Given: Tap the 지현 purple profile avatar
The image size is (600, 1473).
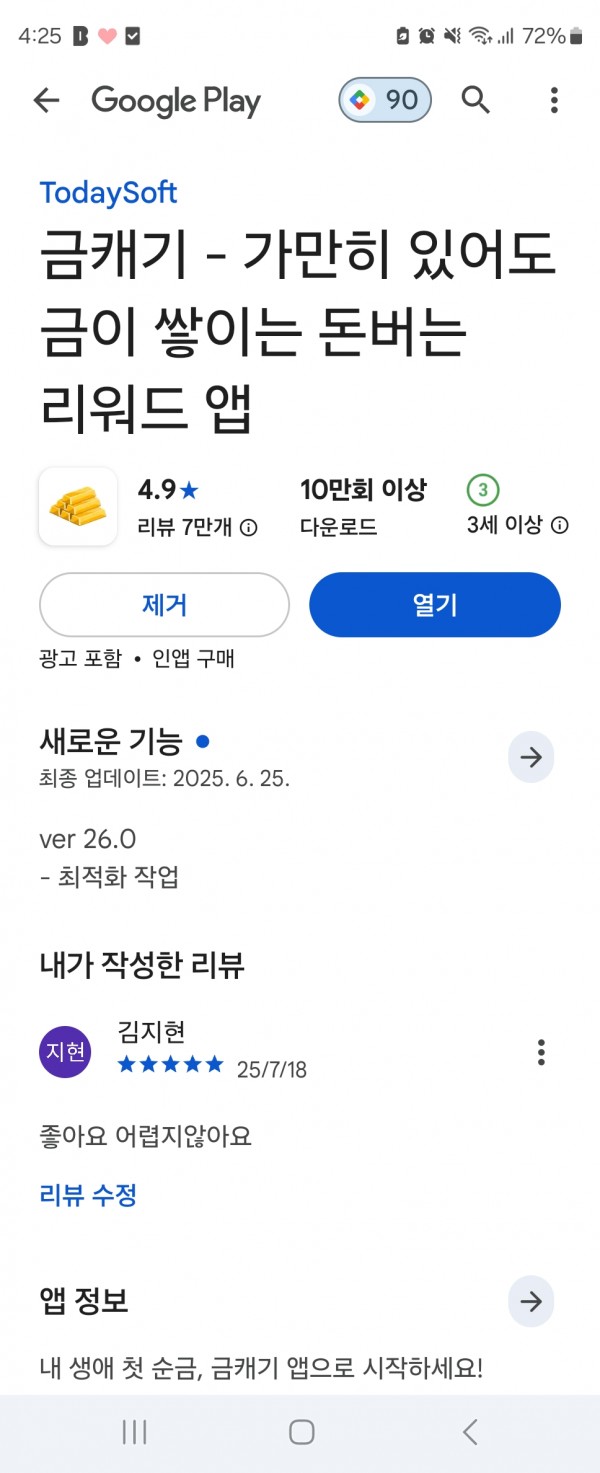Looking at the screenshot, I should pos(65,1052).
